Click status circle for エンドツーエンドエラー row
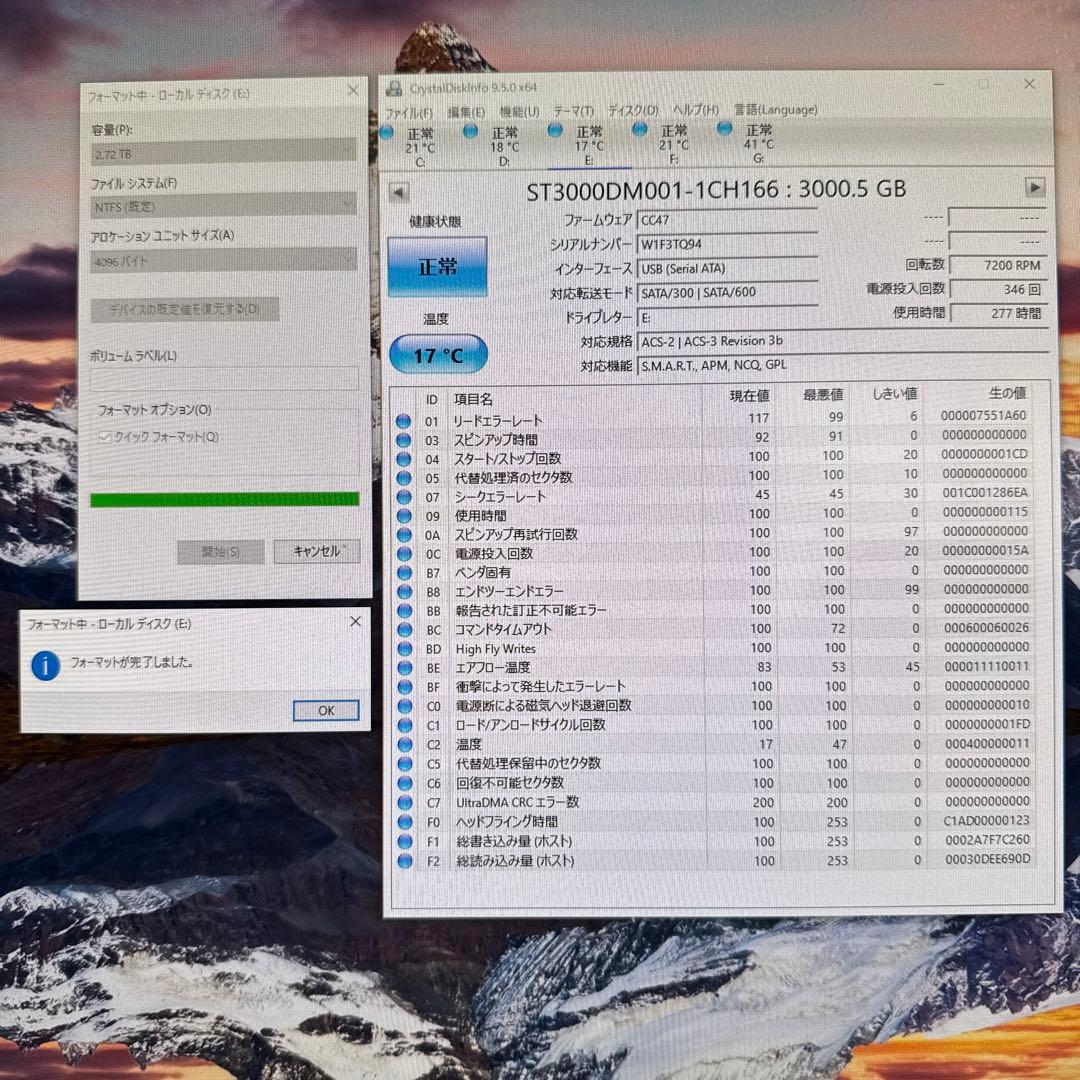 [404, 592]
